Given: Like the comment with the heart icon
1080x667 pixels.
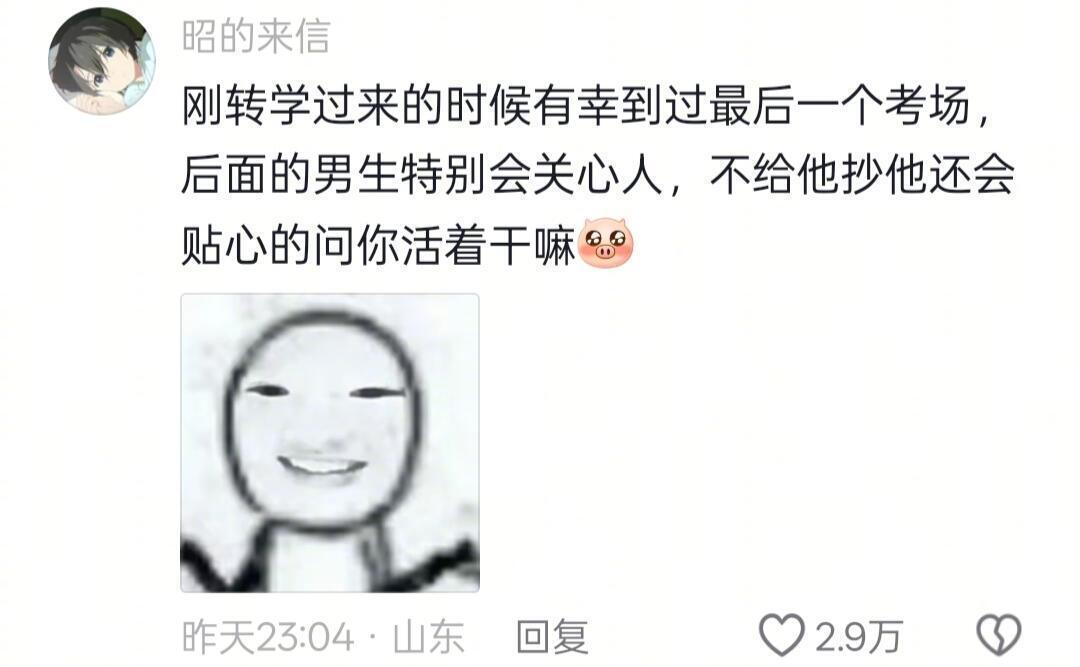Looking at the screenshot, I should tap(782, 635).
